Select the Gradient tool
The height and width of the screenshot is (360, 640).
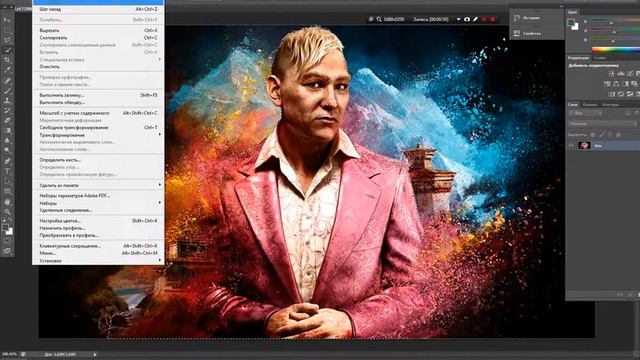click(x=7, y=131)
